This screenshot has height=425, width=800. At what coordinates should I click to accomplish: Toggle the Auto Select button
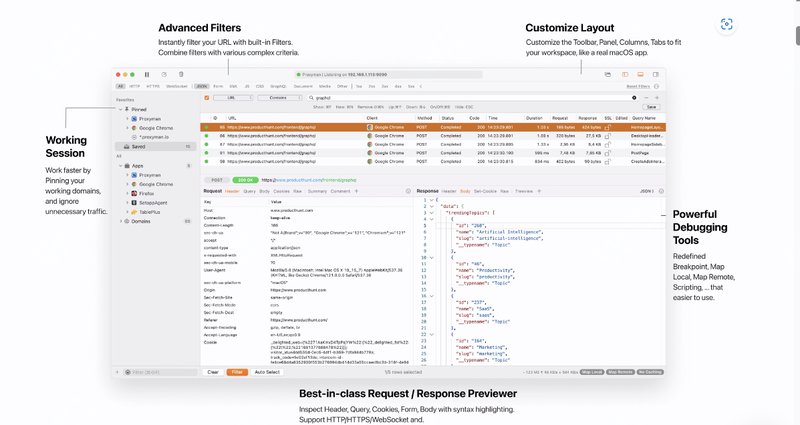[267, 371]
